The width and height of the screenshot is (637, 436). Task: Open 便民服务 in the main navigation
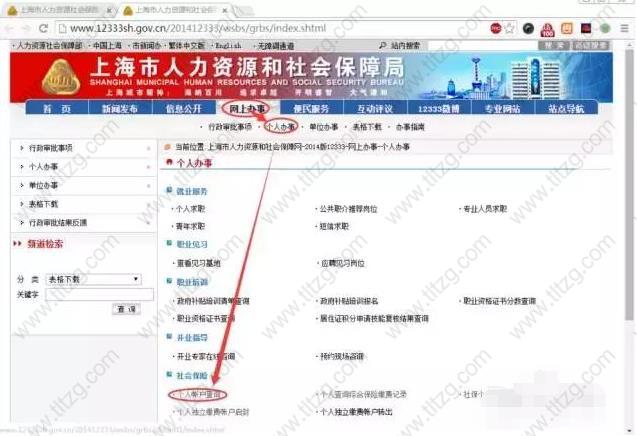point(311,108)
